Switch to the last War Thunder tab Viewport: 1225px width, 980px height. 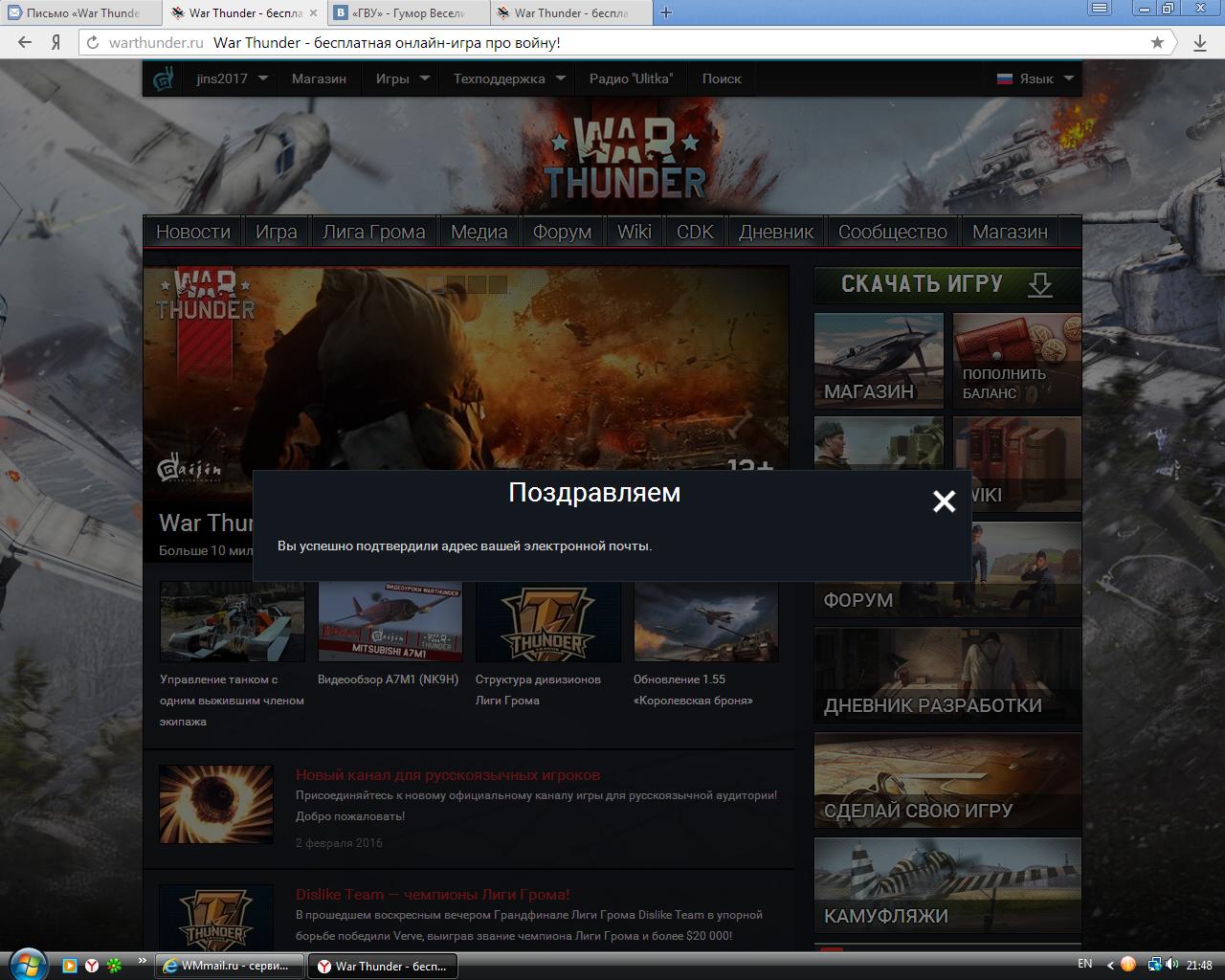point(571,12)
